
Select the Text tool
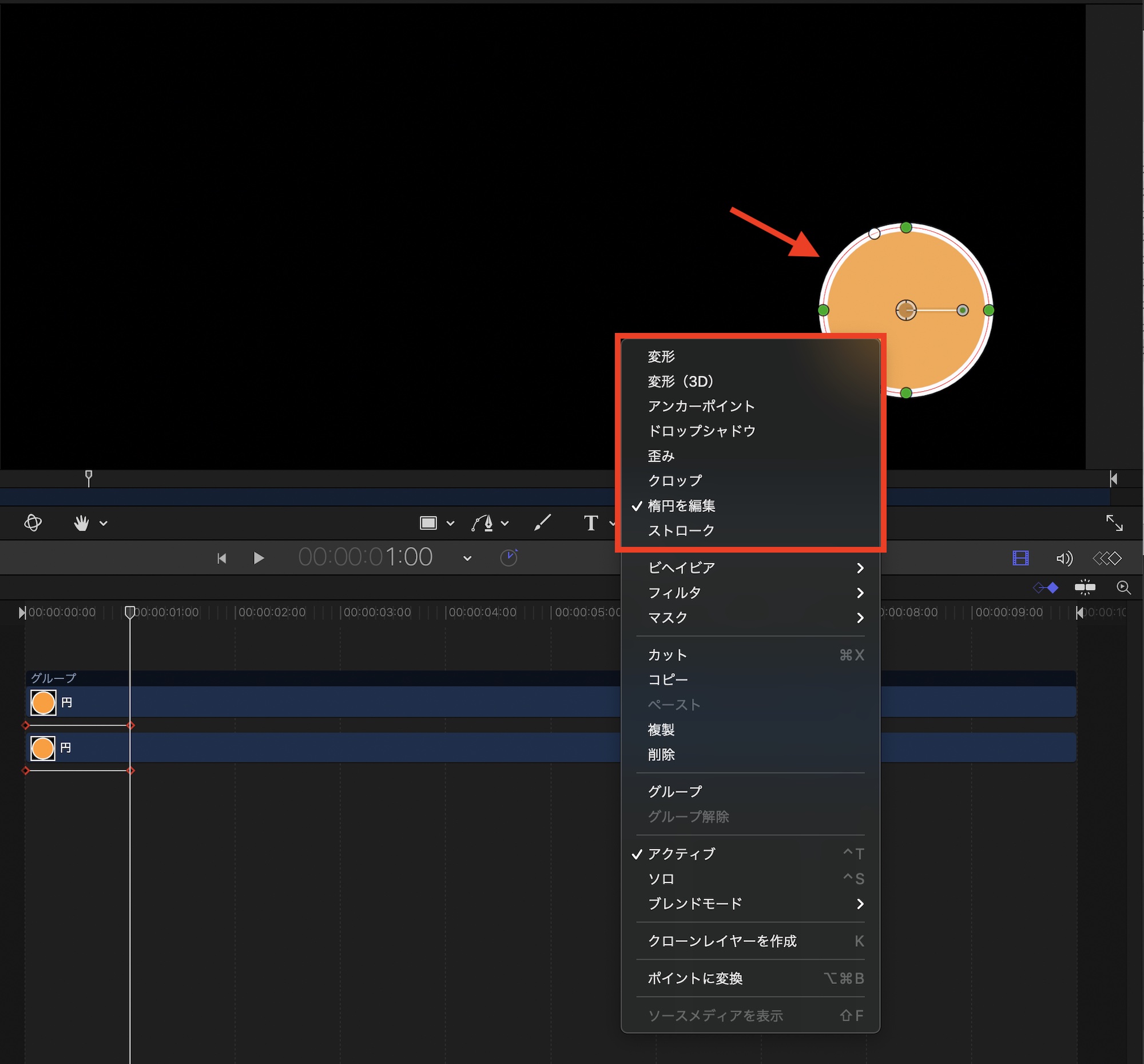point(590,522)
